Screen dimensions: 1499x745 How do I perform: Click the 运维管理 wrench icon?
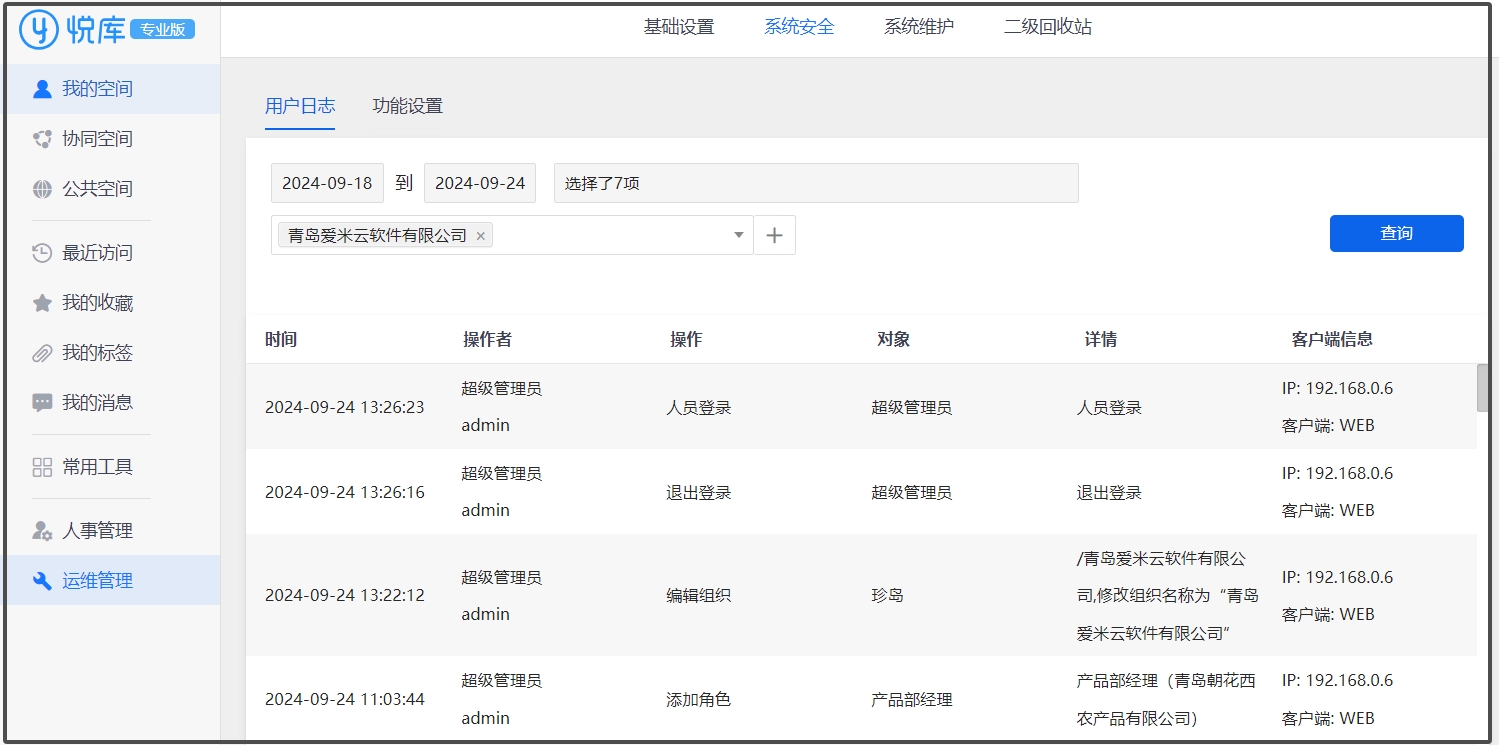[x=42, y=581]
